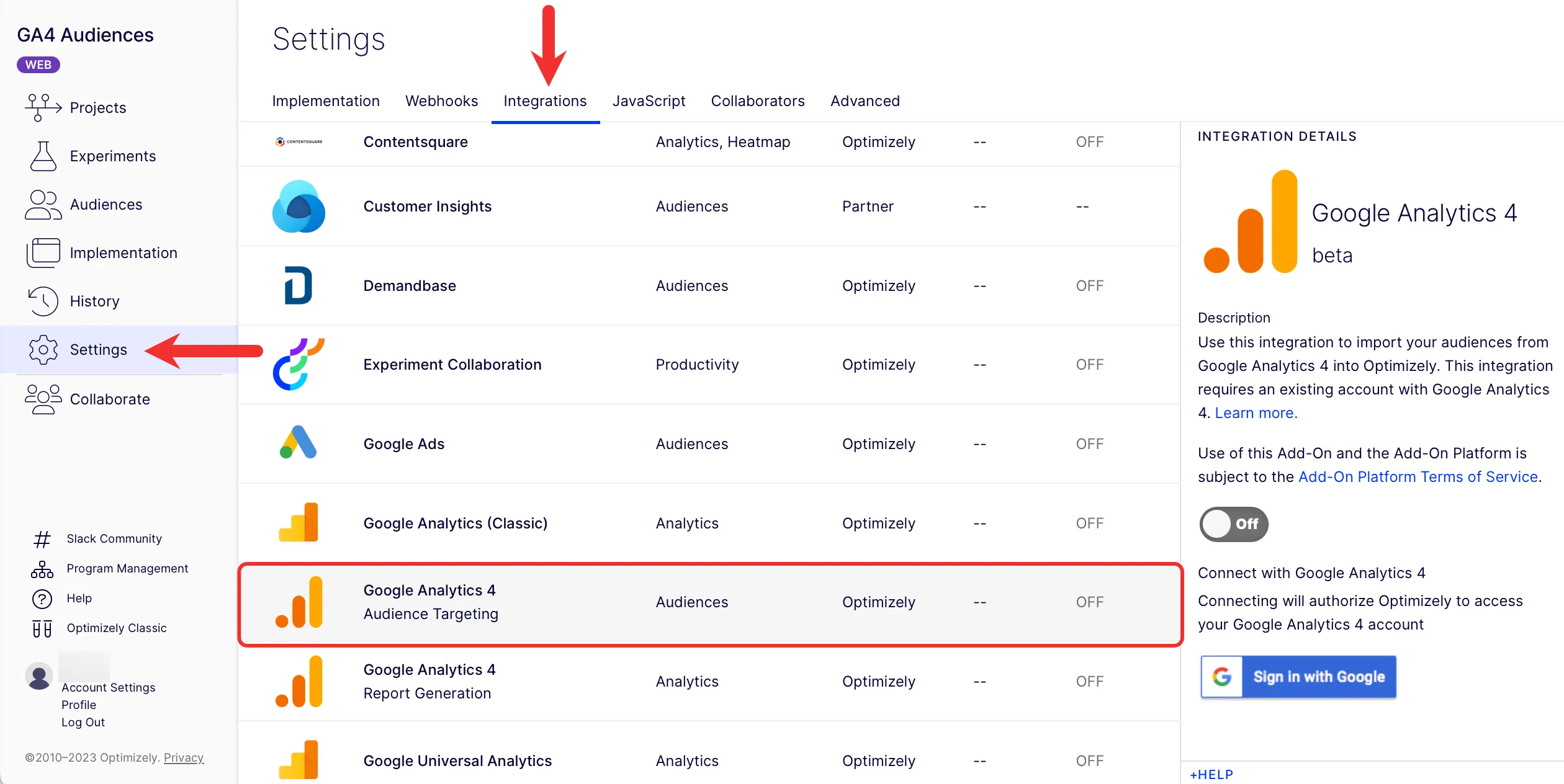Click the Optimizely Classic icon
Viewport: 1564px width, 784px height.
pyautogui.click(x=42, y=628)
